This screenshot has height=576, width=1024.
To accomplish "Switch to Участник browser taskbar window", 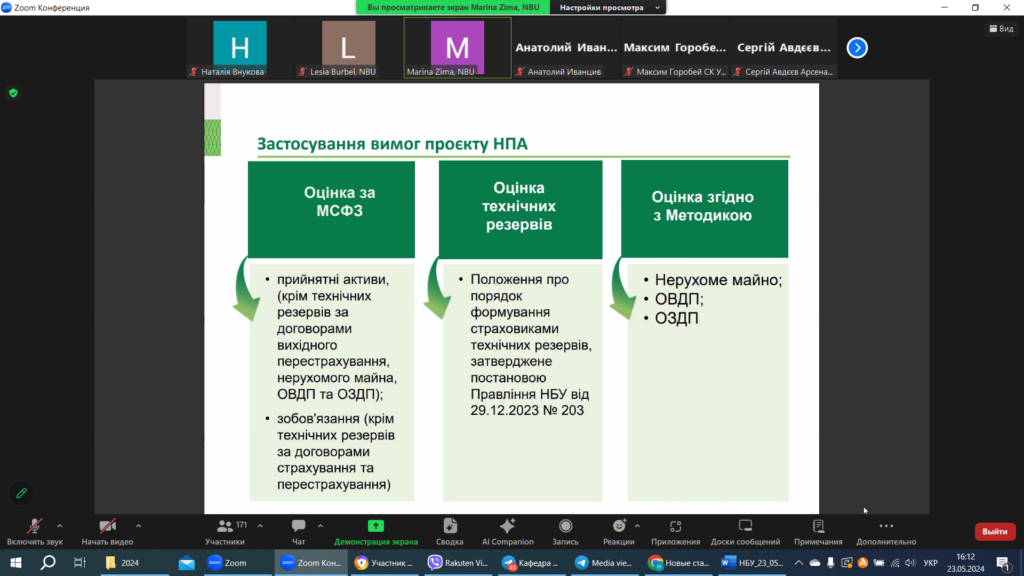I will click(x=385, y=562).
